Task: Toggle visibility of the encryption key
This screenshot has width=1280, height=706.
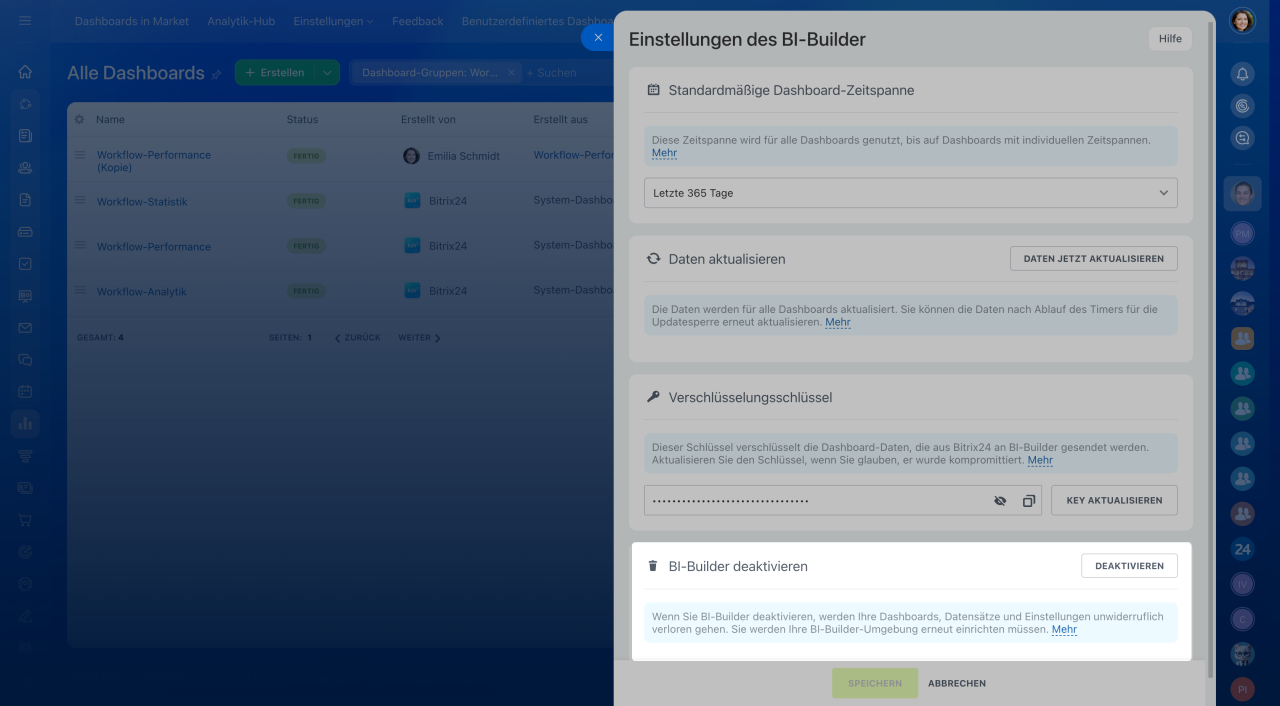Action: [1000, 501]
